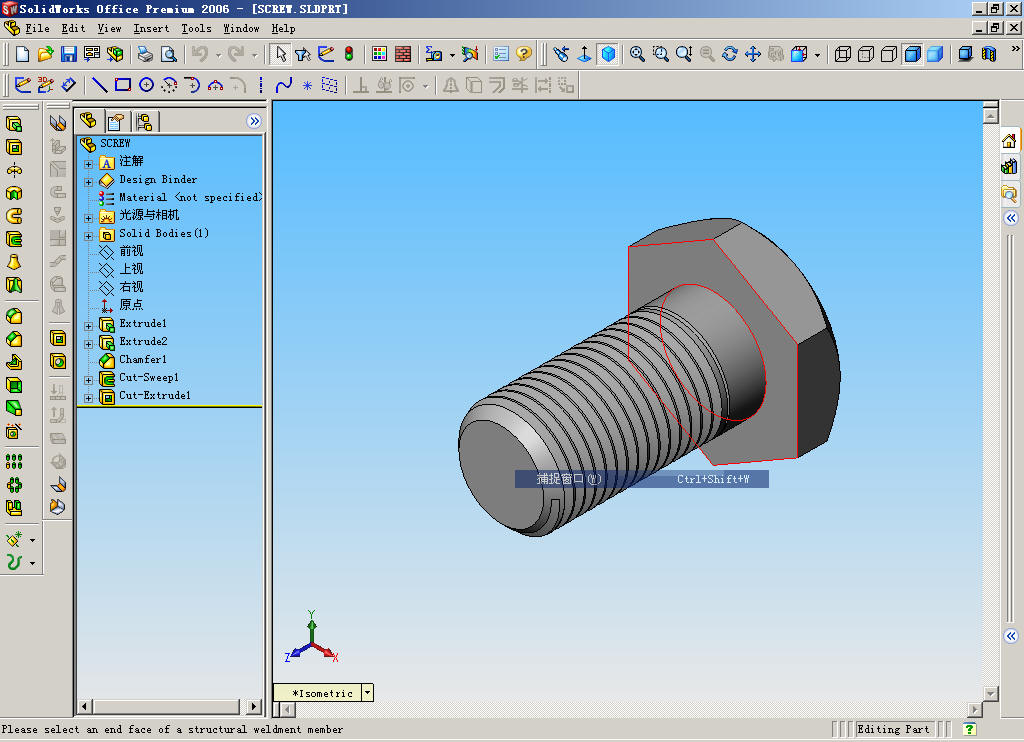Select the Rectangle sketch tool
1024x742 pixels.
click(123, 85)
